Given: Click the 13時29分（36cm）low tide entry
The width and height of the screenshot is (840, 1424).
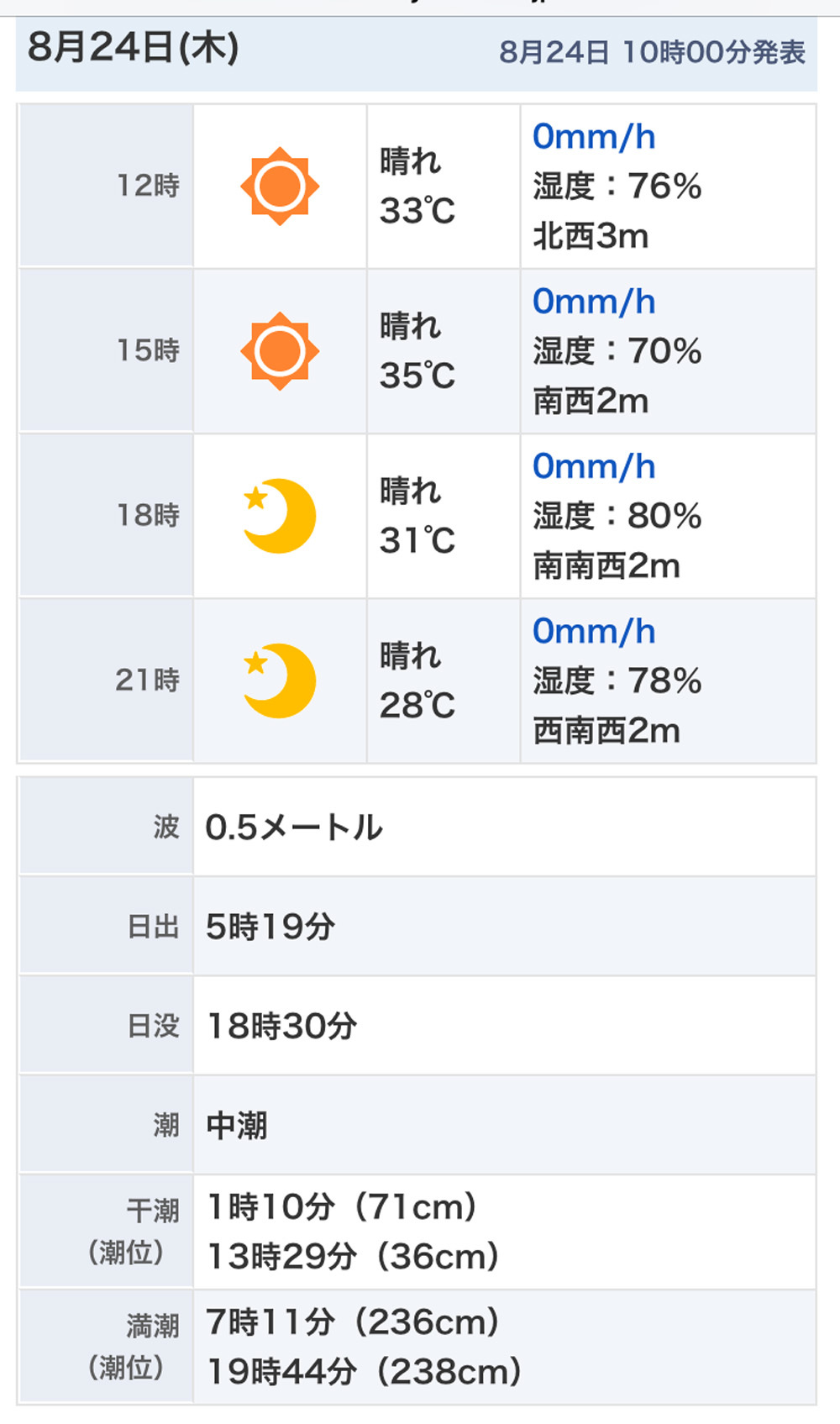Looking at the screenshot, I should pos(354,1257).
